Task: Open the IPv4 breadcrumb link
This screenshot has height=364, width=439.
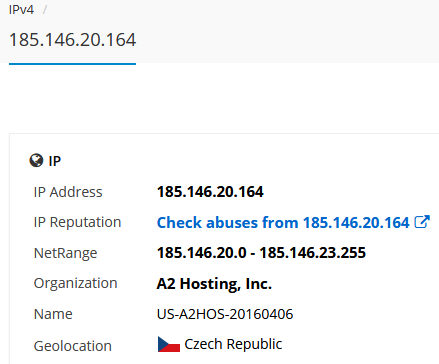Action: point(21,10)
